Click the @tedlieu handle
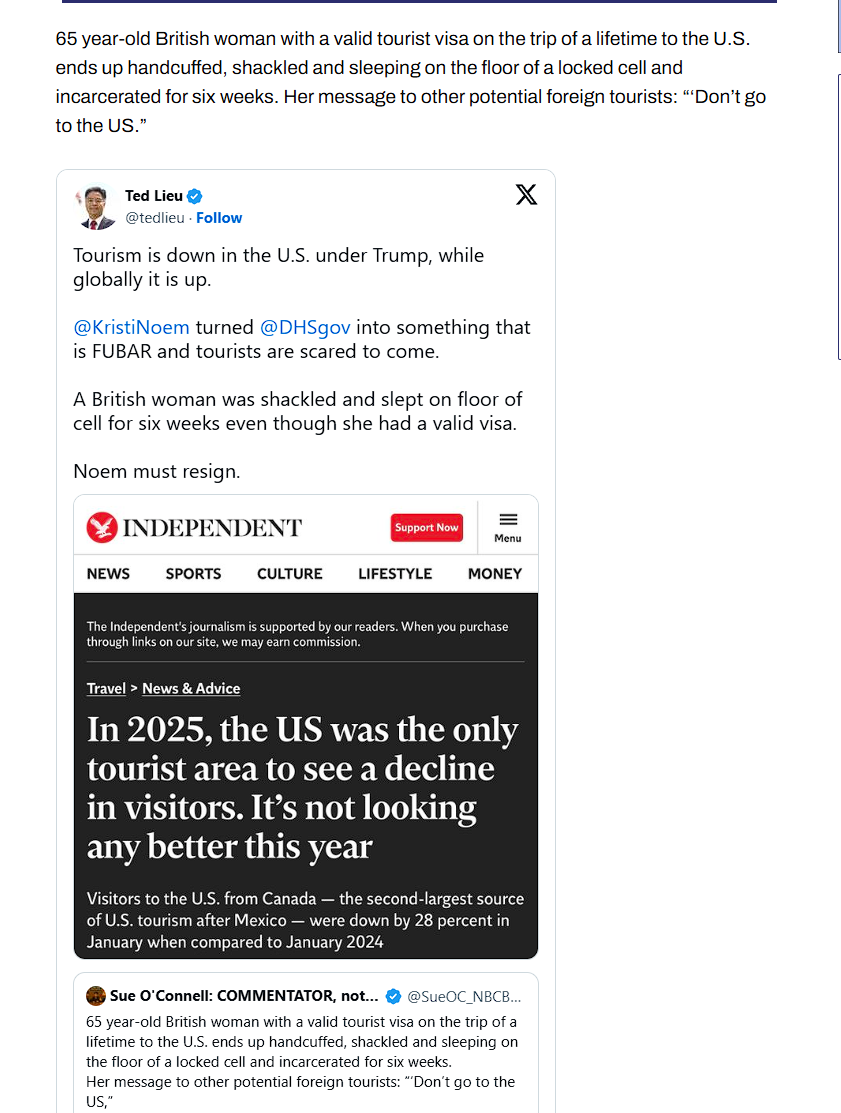This screenshot has width=841, height=1113. pos(157,218)
